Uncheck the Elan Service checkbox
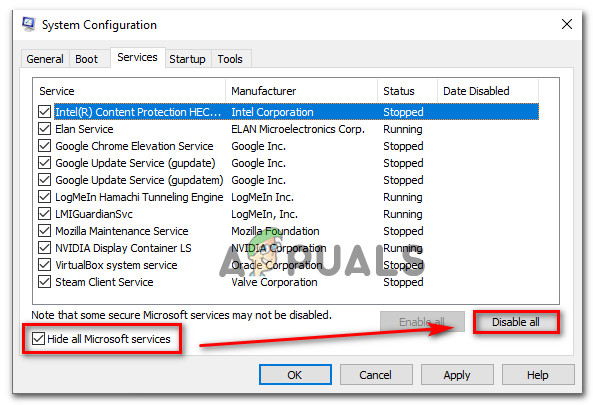Screen dimensions: 593x405 pyautogui.click(x=45, y=129)
